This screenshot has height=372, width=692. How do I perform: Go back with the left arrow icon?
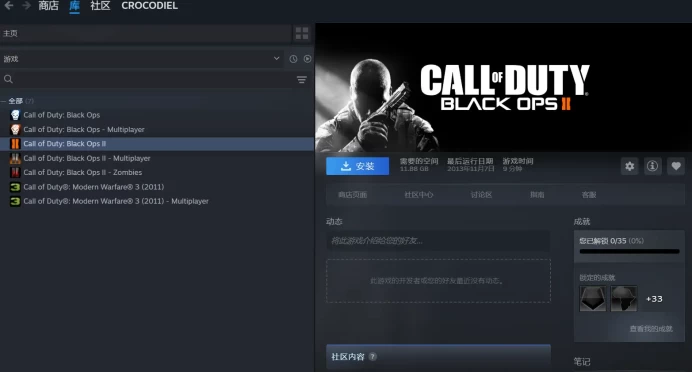tap(8, 5)
